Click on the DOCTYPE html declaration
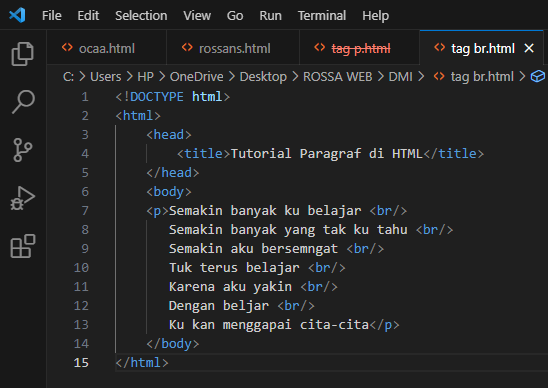The image size is (548, 388). tap(173, 97)
